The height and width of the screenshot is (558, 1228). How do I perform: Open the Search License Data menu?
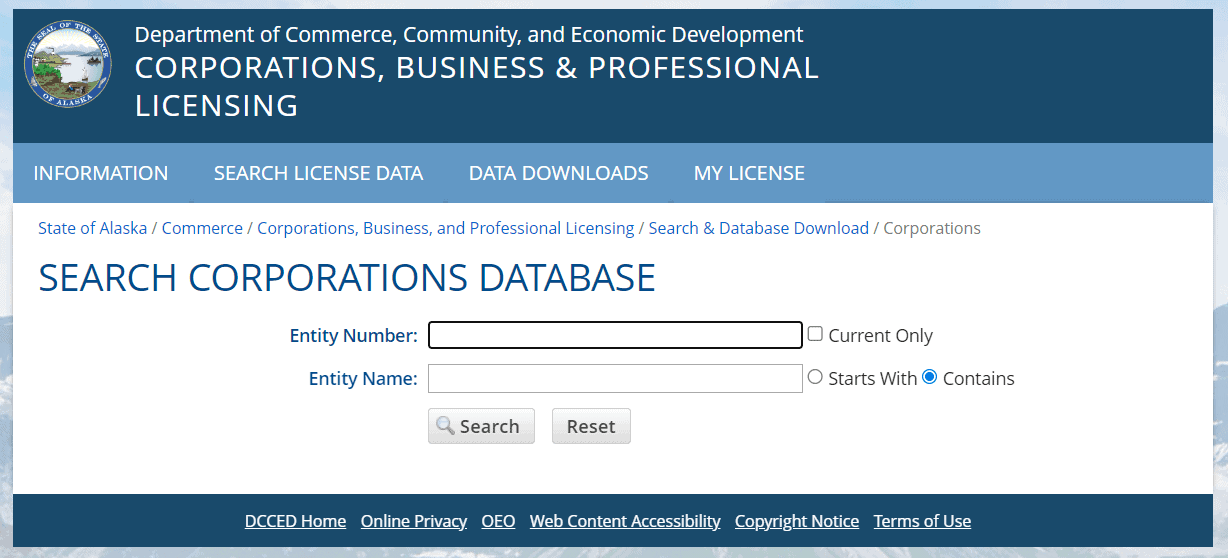(x=318, y=173)
